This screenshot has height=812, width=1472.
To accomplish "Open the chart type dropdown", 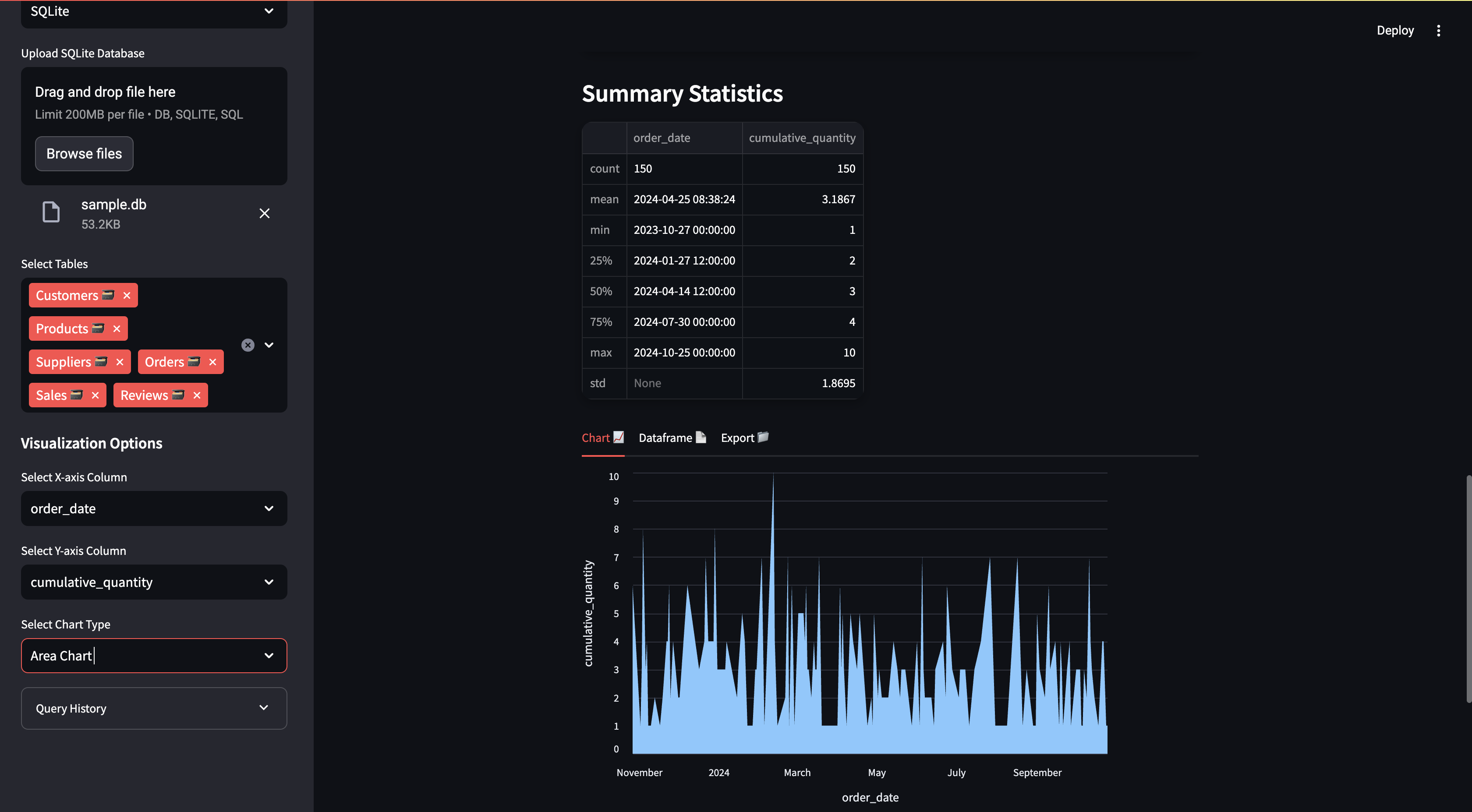I will [154, 656].
